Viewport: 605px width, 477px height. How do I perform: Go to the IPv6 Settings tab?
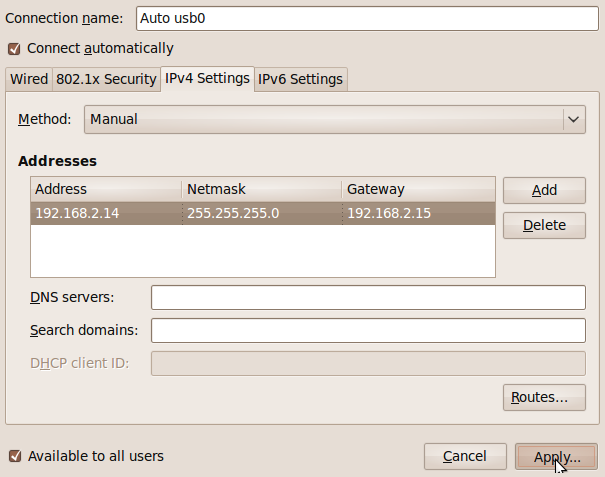301,79
